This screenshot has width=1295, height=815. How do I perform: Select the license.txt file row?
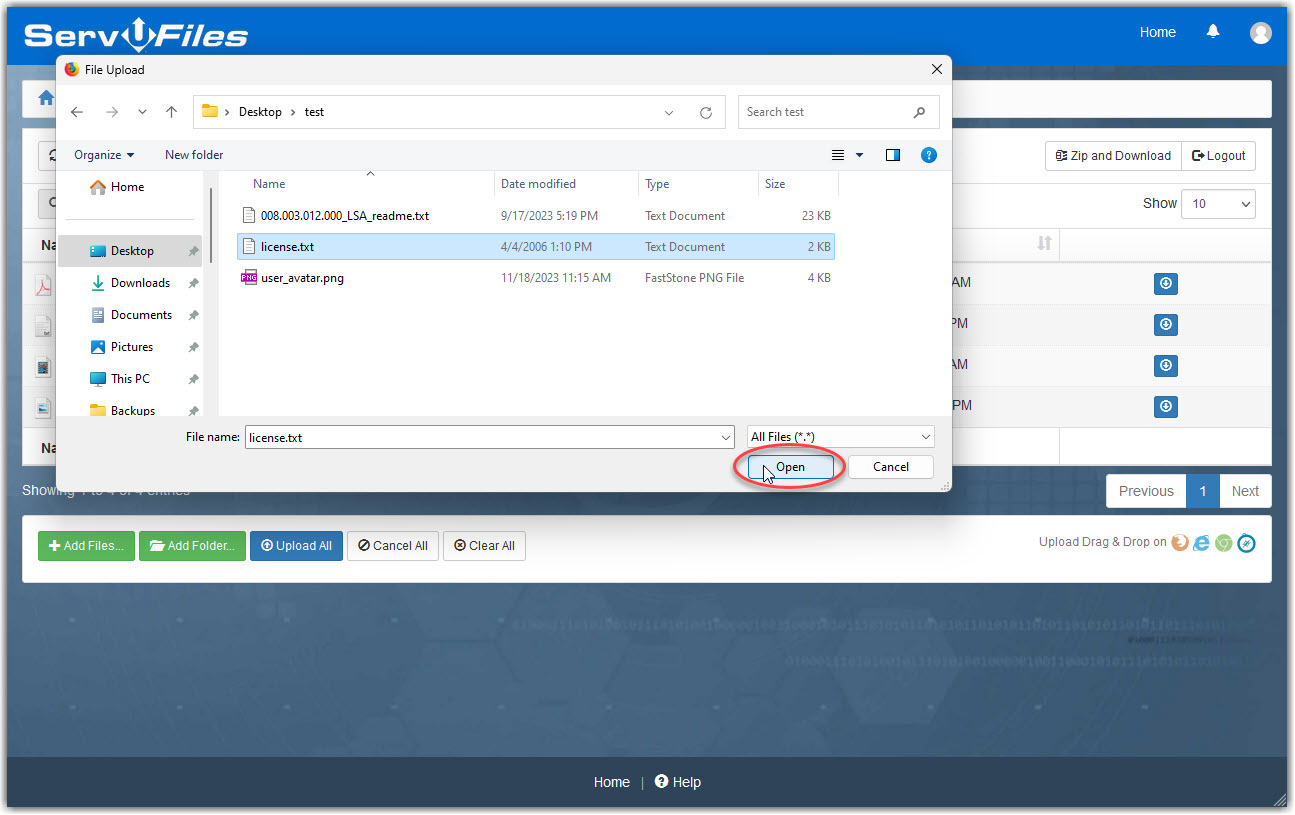(x=536, y=247)
